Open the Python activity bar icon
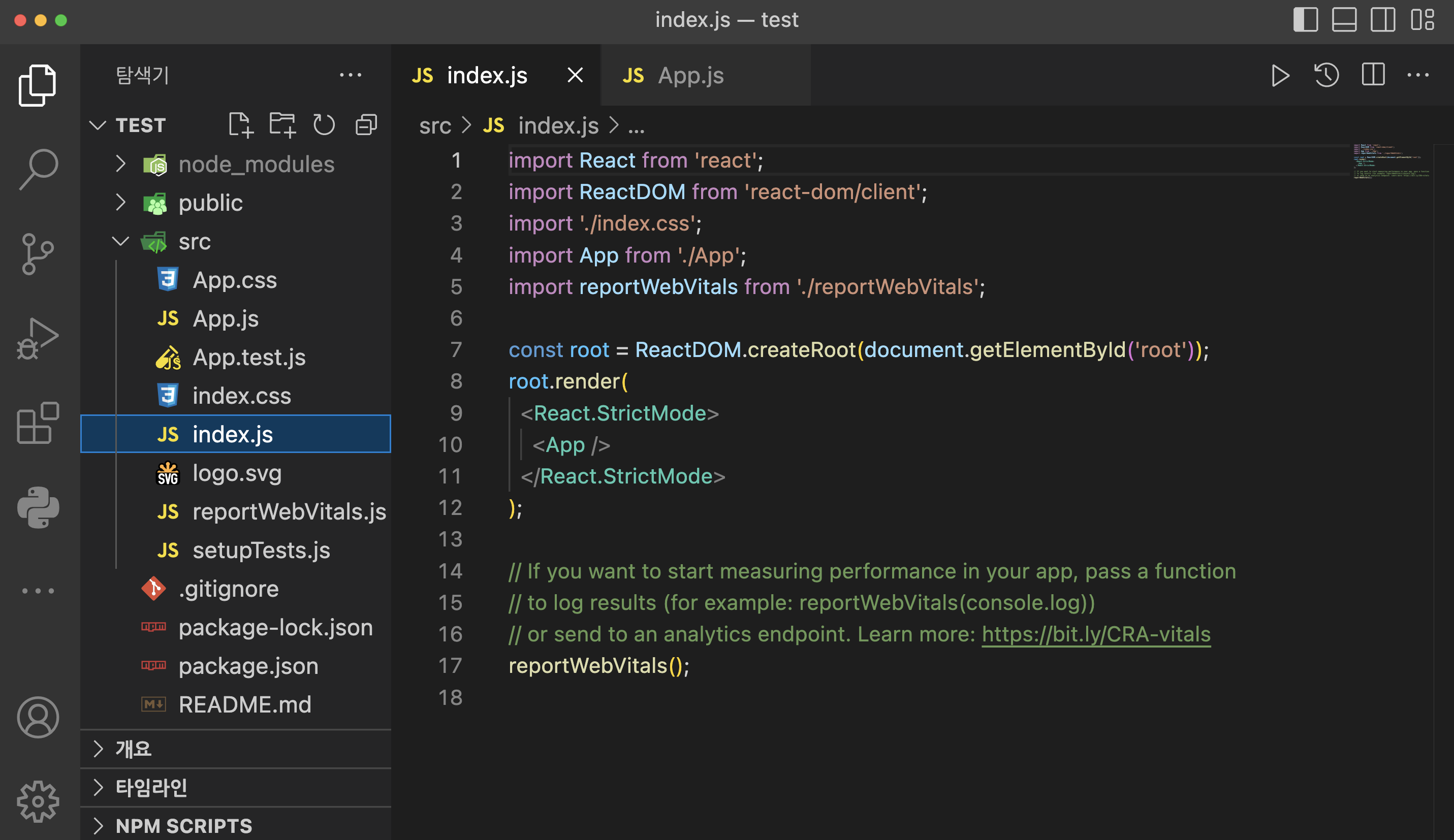This screenshot has height=840, width=1454. point(38,508)
